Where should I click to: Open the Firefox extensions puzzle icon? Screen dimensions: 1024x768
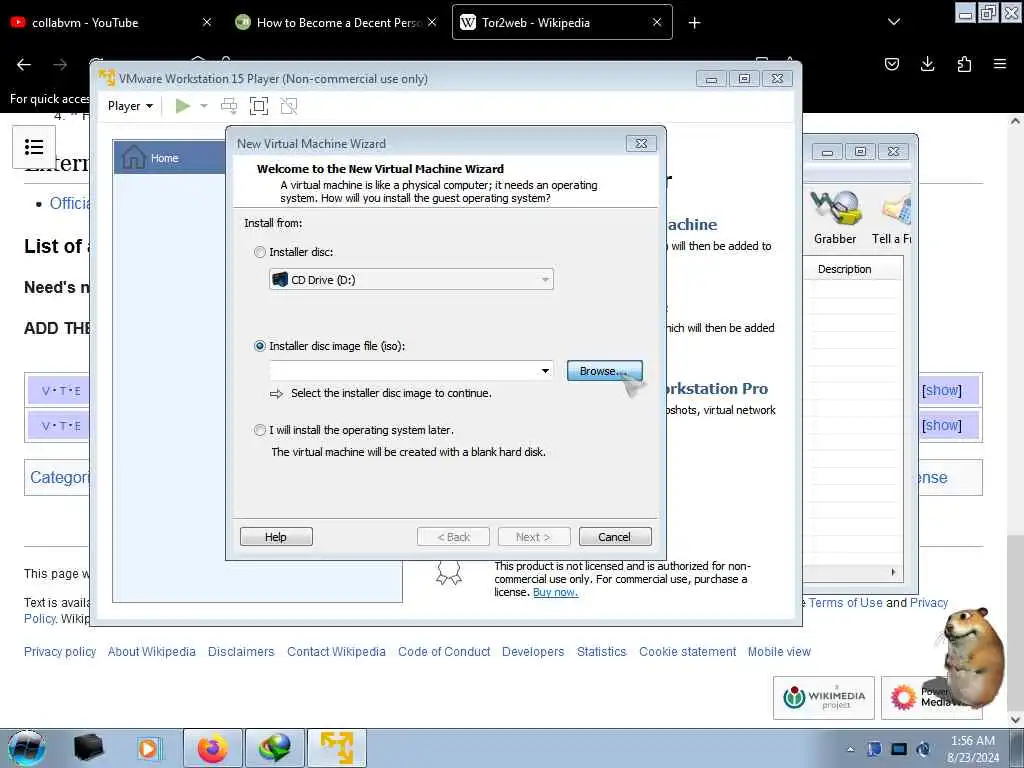point(964,64)
